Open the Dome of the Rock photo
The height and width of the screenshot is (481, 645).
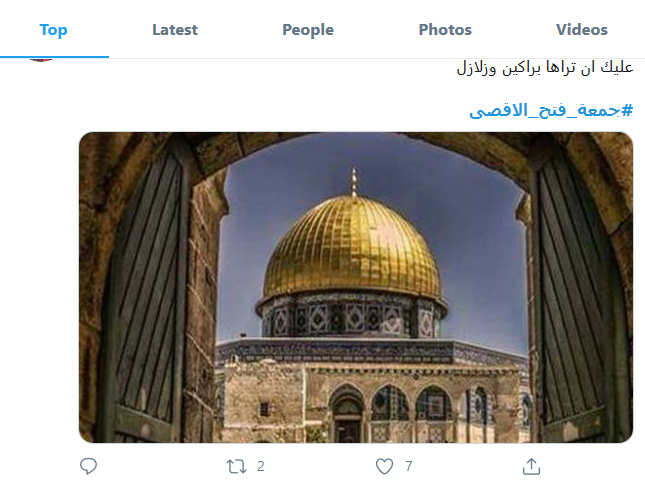[x=356, y=287]
